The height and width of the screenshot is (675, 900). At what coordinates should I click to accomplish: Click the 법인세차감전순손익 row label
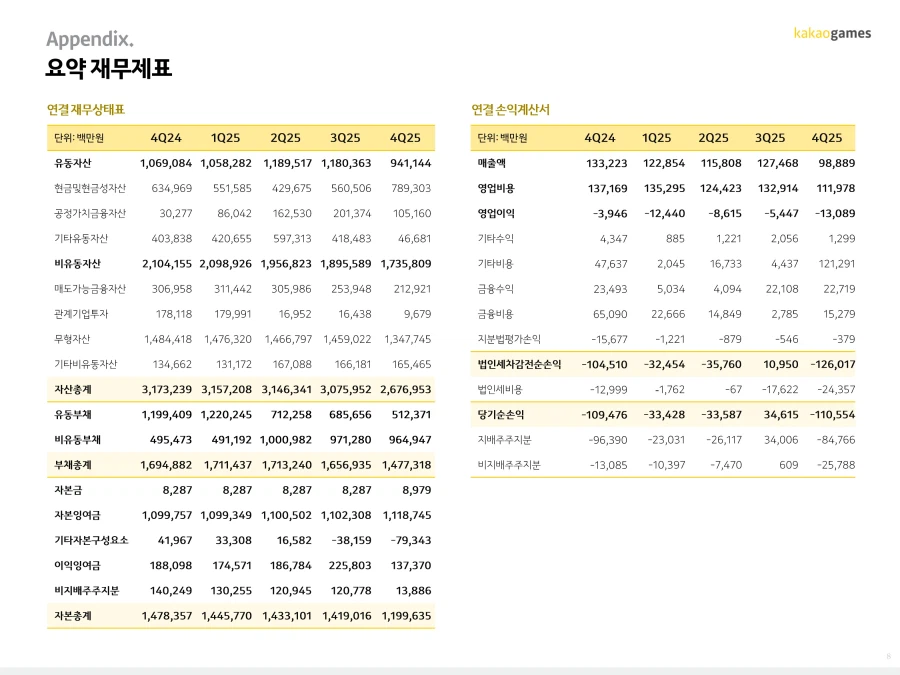pos(519,364)
